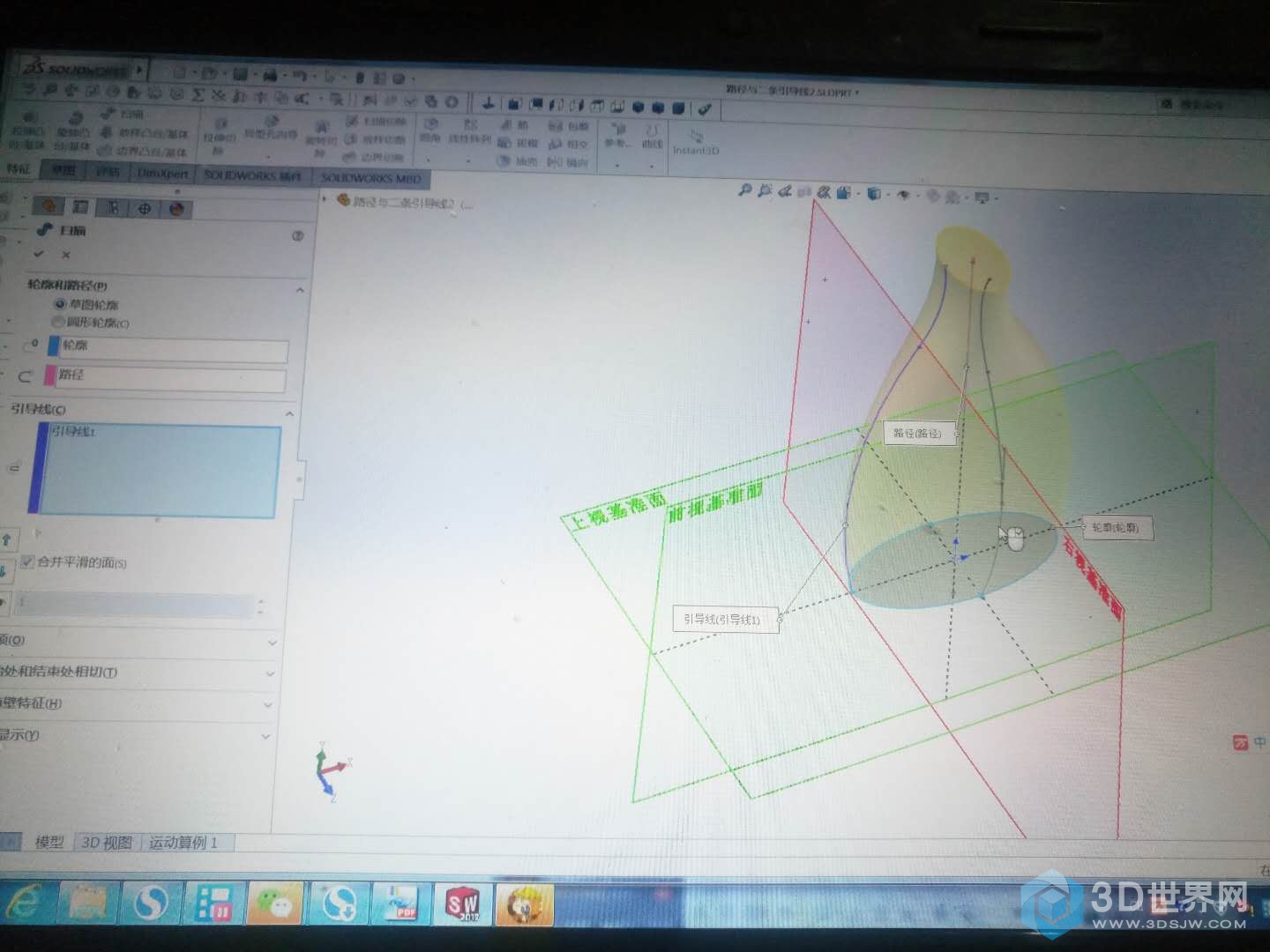Switch to the 运动算例 1 motion study tab
Screen dimensions: 1270x952
[x=183, y=843]
